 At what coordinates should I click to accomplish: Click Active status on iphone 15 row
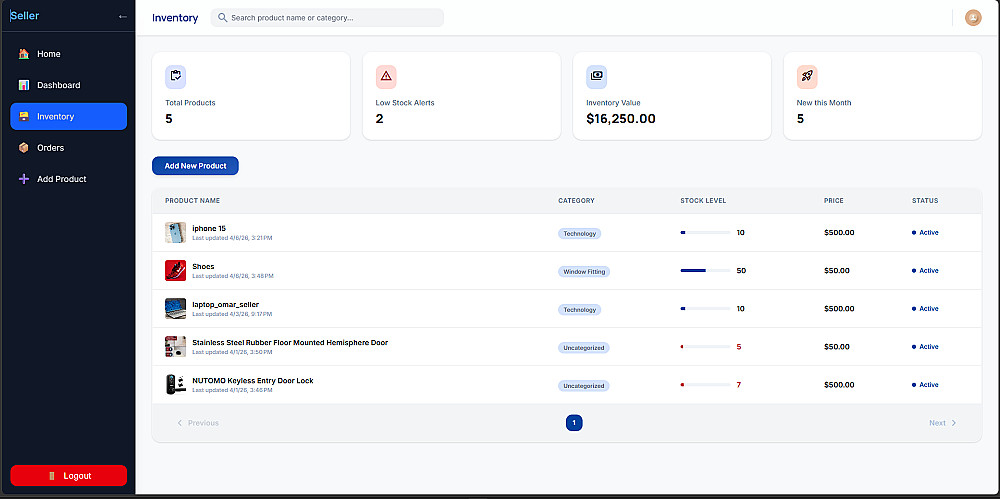[925, 232]
